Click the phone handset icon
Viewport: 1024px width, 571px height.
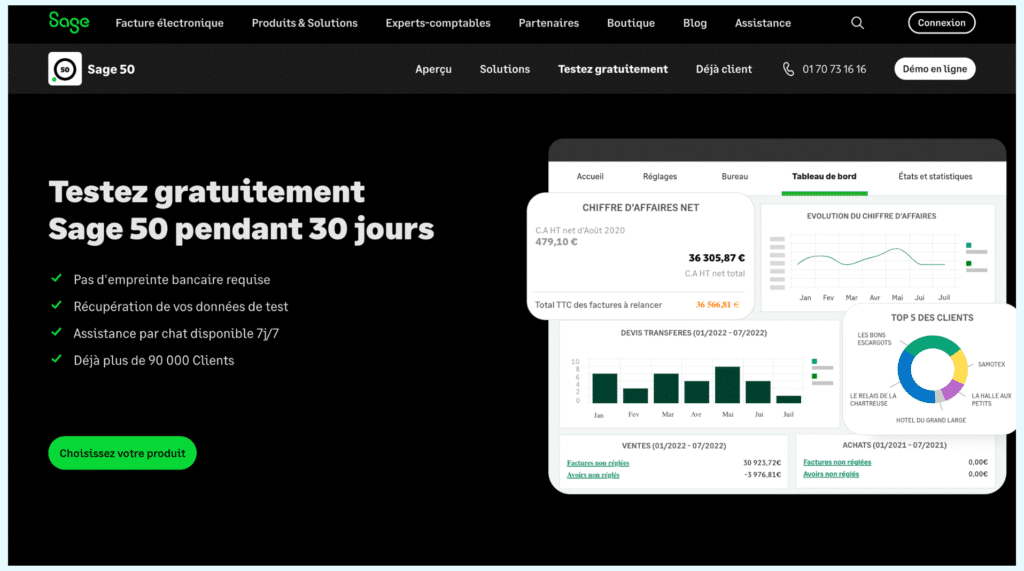pyautogui.click(x=788, y=69)
